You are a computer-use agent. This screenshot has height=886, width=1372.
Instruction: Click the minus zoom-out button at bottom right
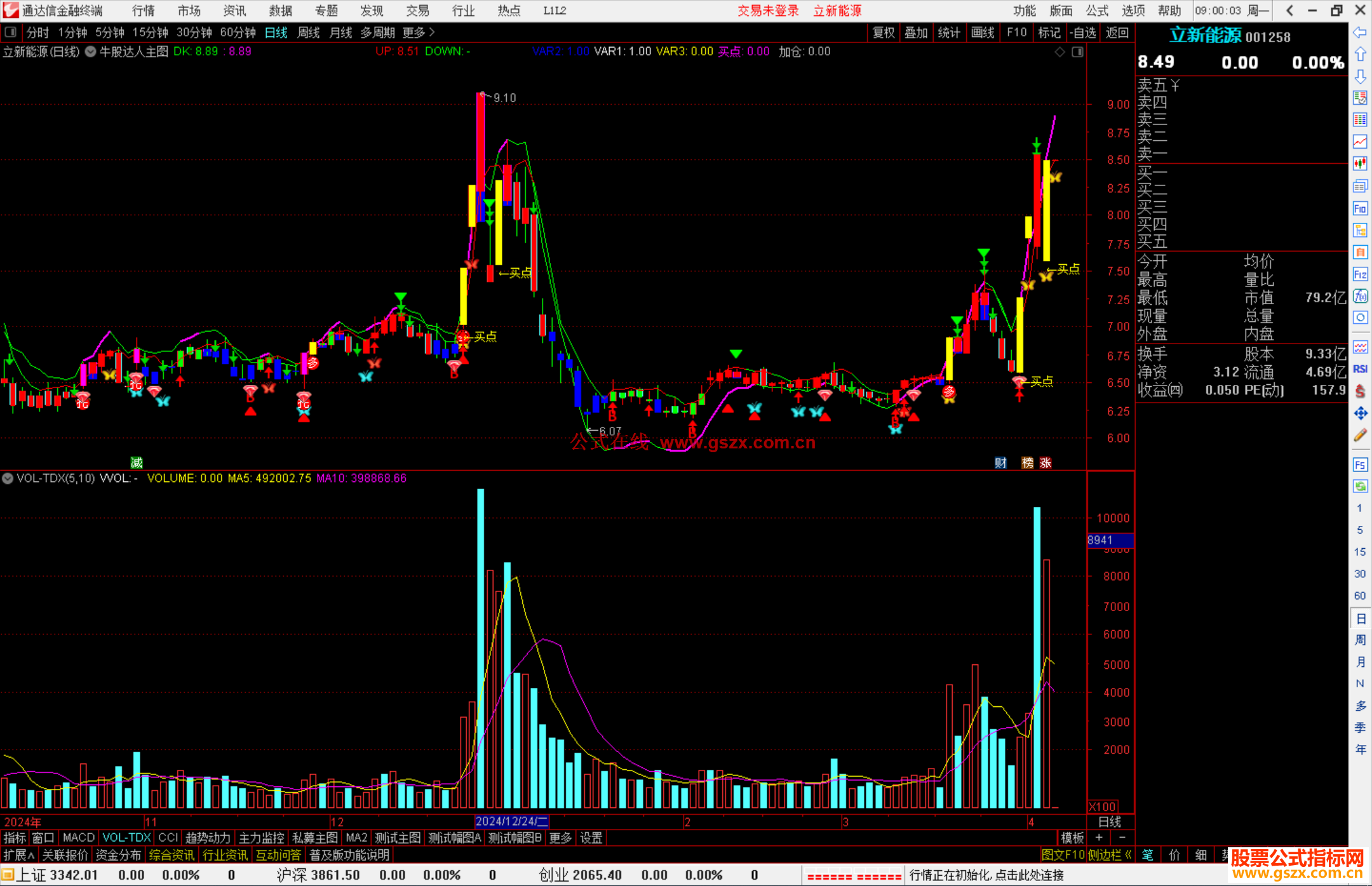click(1122, 838)
